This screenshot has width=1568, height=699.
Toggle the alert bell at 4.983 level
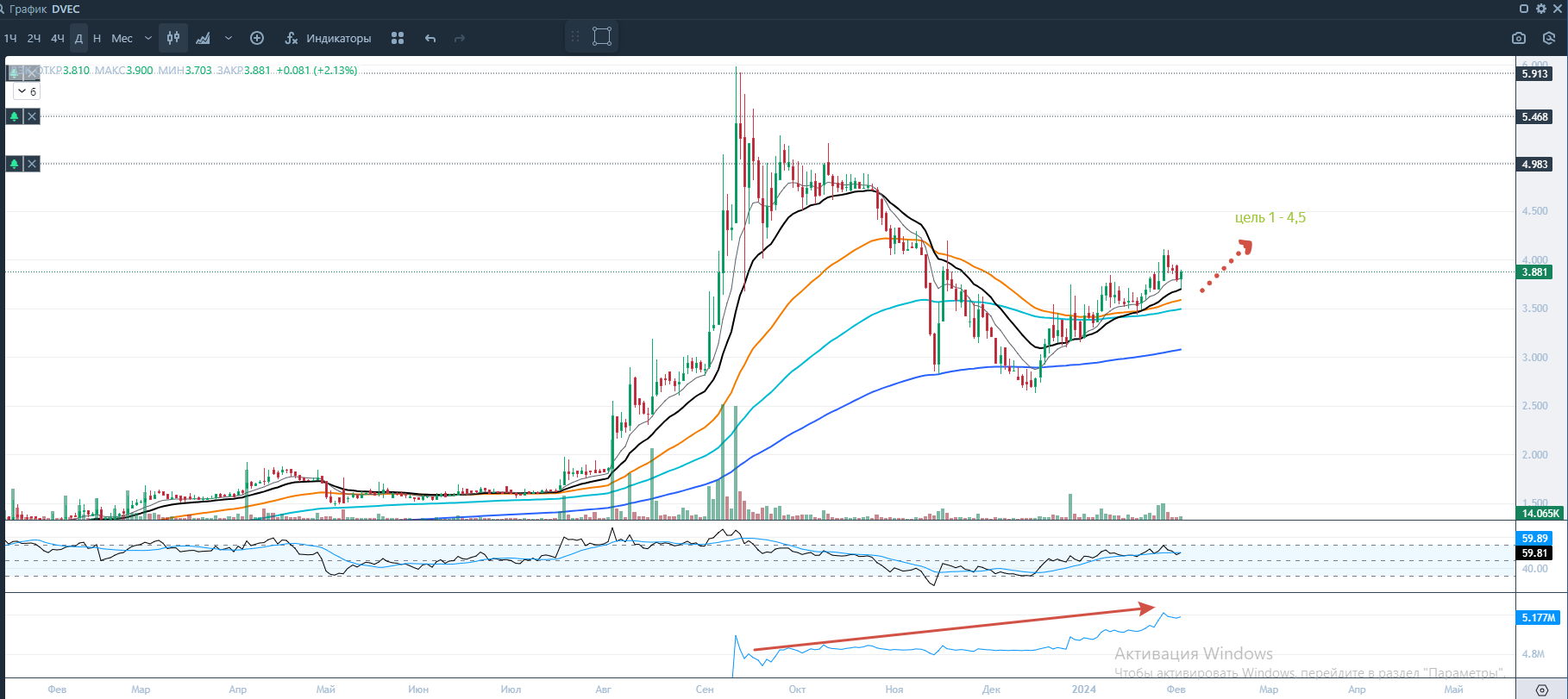click(x=15, y=164)
